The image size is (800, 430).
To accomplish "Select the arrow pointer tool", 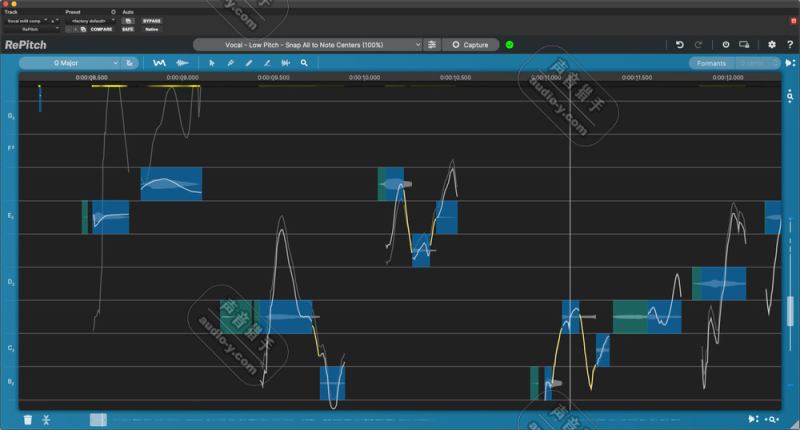I will [212, 63].
